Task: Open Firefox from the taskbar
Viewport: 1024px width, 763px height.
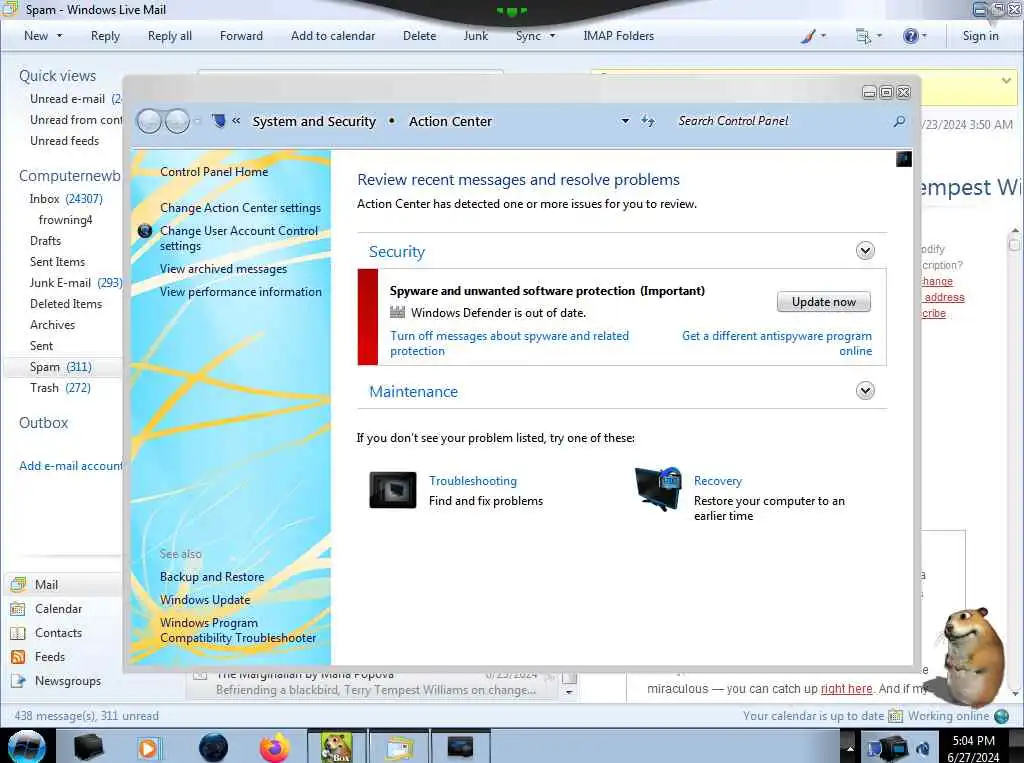Action: click(274, 747)
